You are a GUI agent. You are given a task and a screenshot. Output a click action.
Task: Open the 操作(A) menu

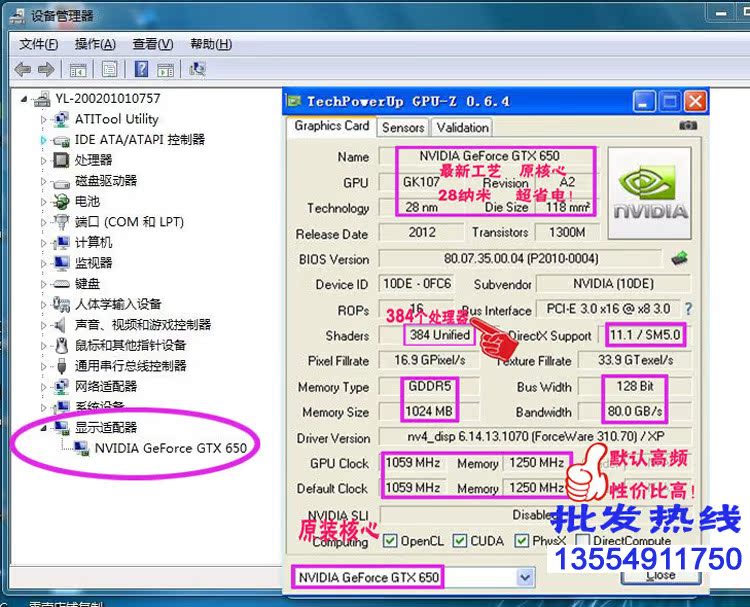95,44
